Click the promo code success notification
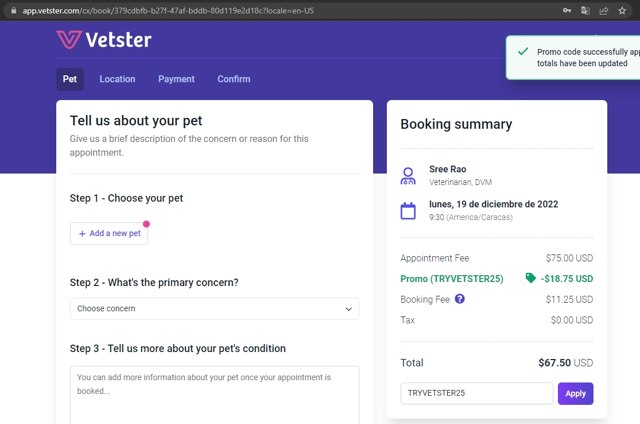The width and height of the screenshot is (640, 424). point(573,58)
